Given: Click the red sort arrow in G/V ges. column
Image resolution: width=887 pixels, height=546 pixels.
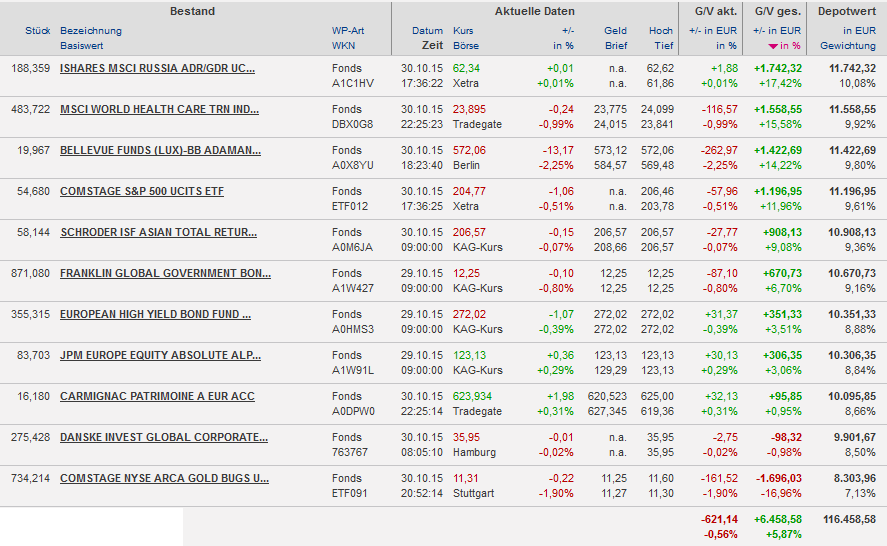Looking at the screenshot, I should pos(772,46).
